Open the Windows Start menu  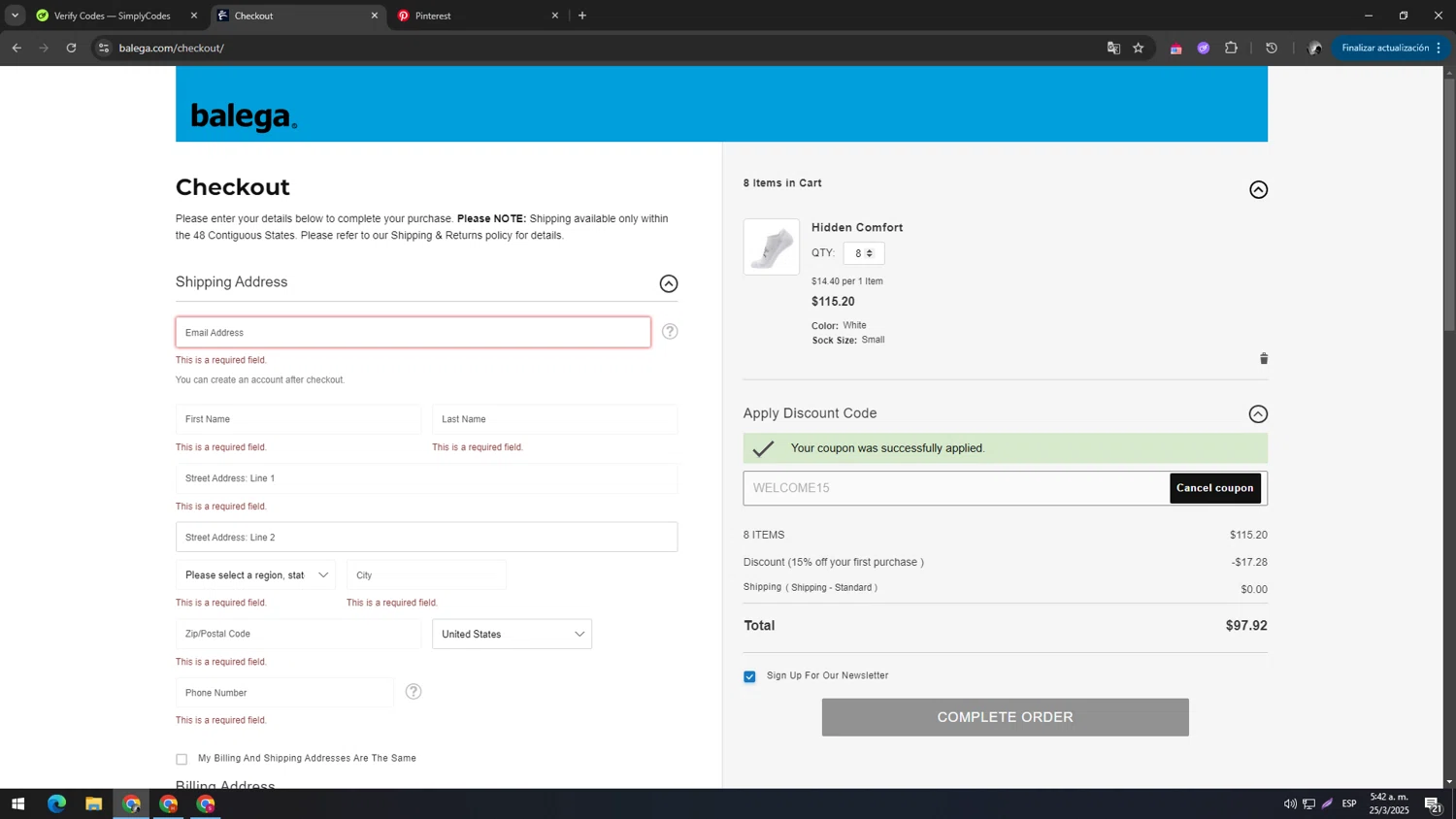17,803
